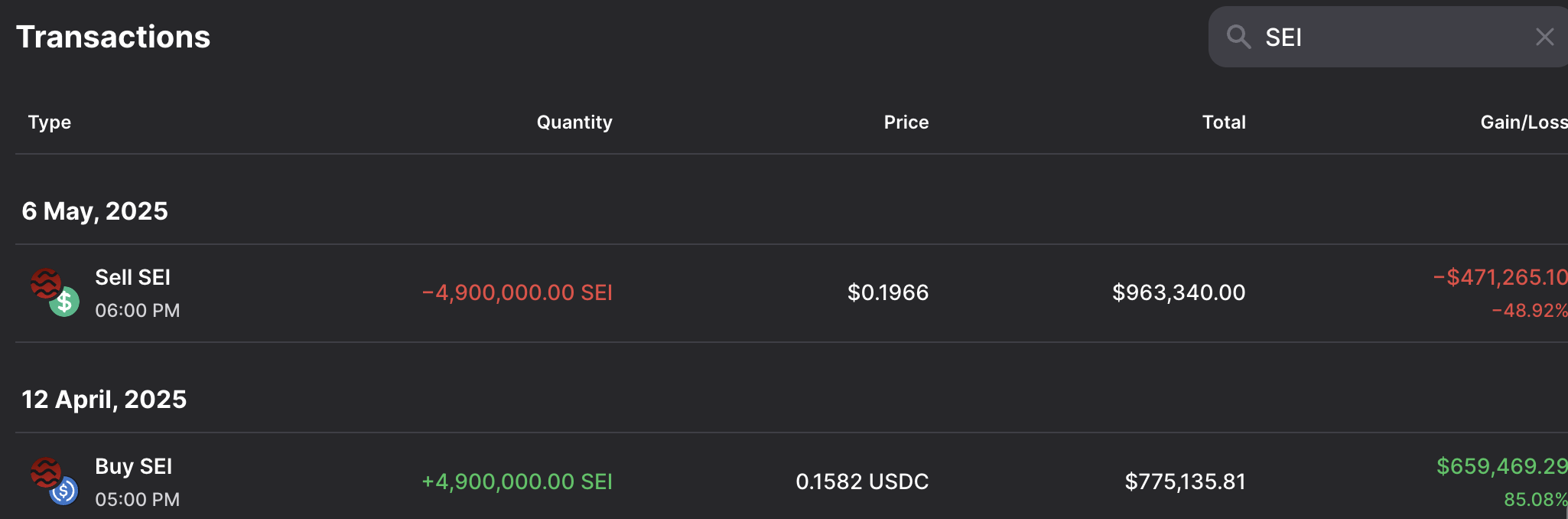This screenshot has width=1568, height=519.
Task: Sort by the Price column header
Action: tap(906, 122)
